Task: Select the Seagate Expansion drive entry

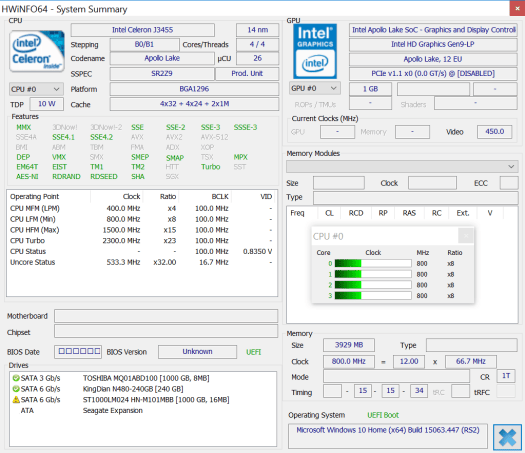Action: [143, 410]
